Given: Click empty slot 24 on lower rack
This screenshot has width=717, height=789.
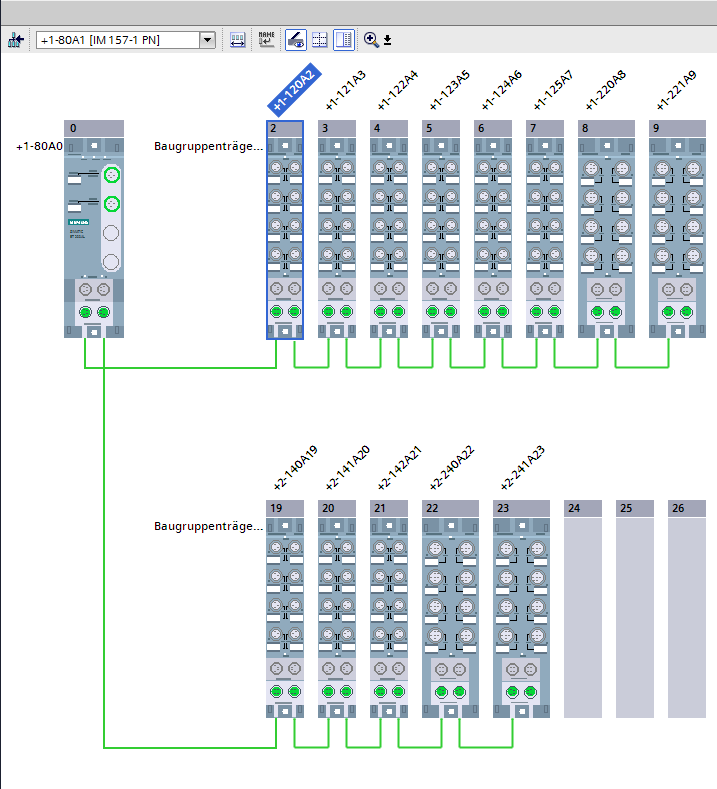Looking at the screenshot, I should [x=581, y=615].
